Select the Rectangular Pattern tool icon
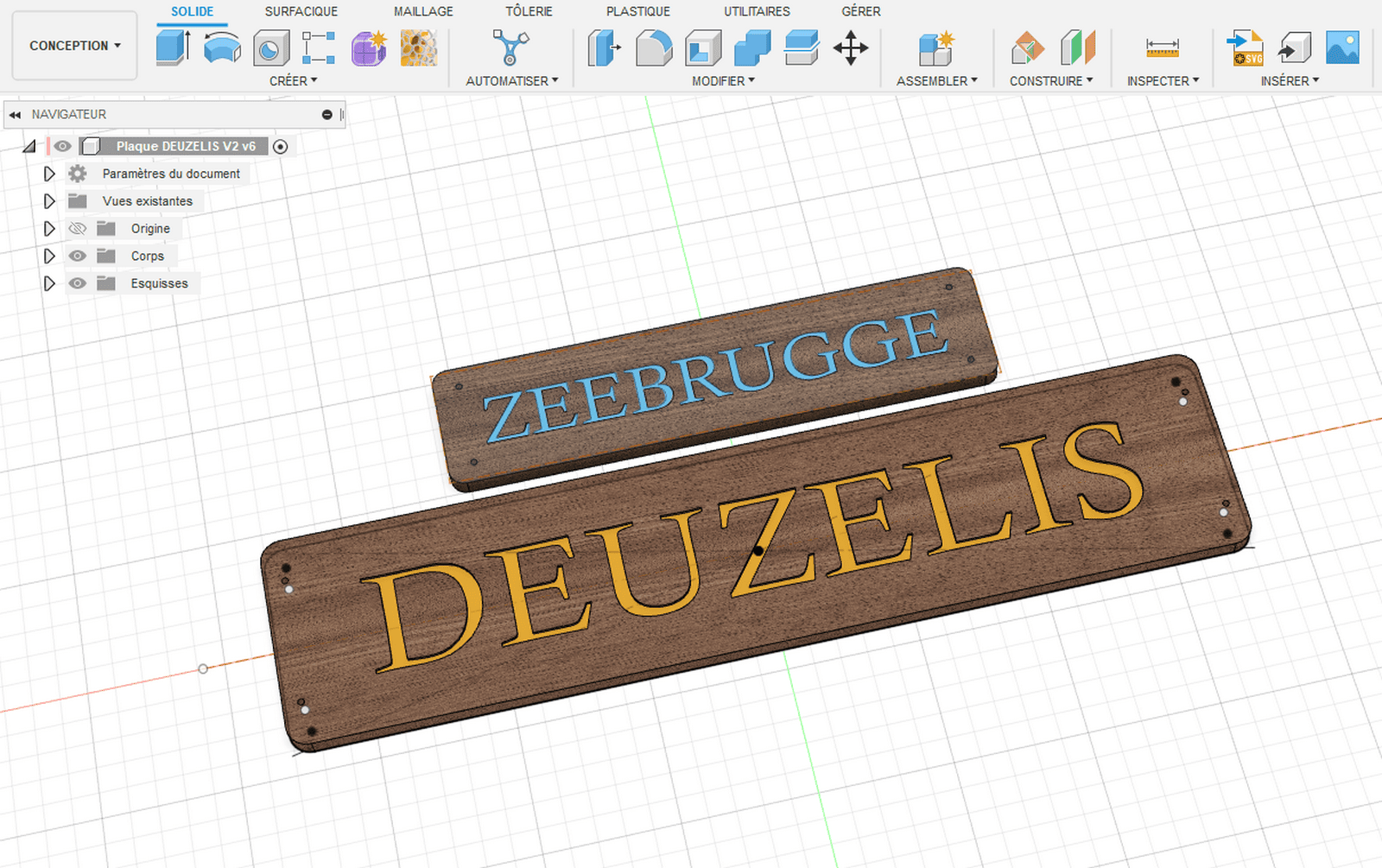The width and height of the screenshot is (1382, 868). (319, 48)
